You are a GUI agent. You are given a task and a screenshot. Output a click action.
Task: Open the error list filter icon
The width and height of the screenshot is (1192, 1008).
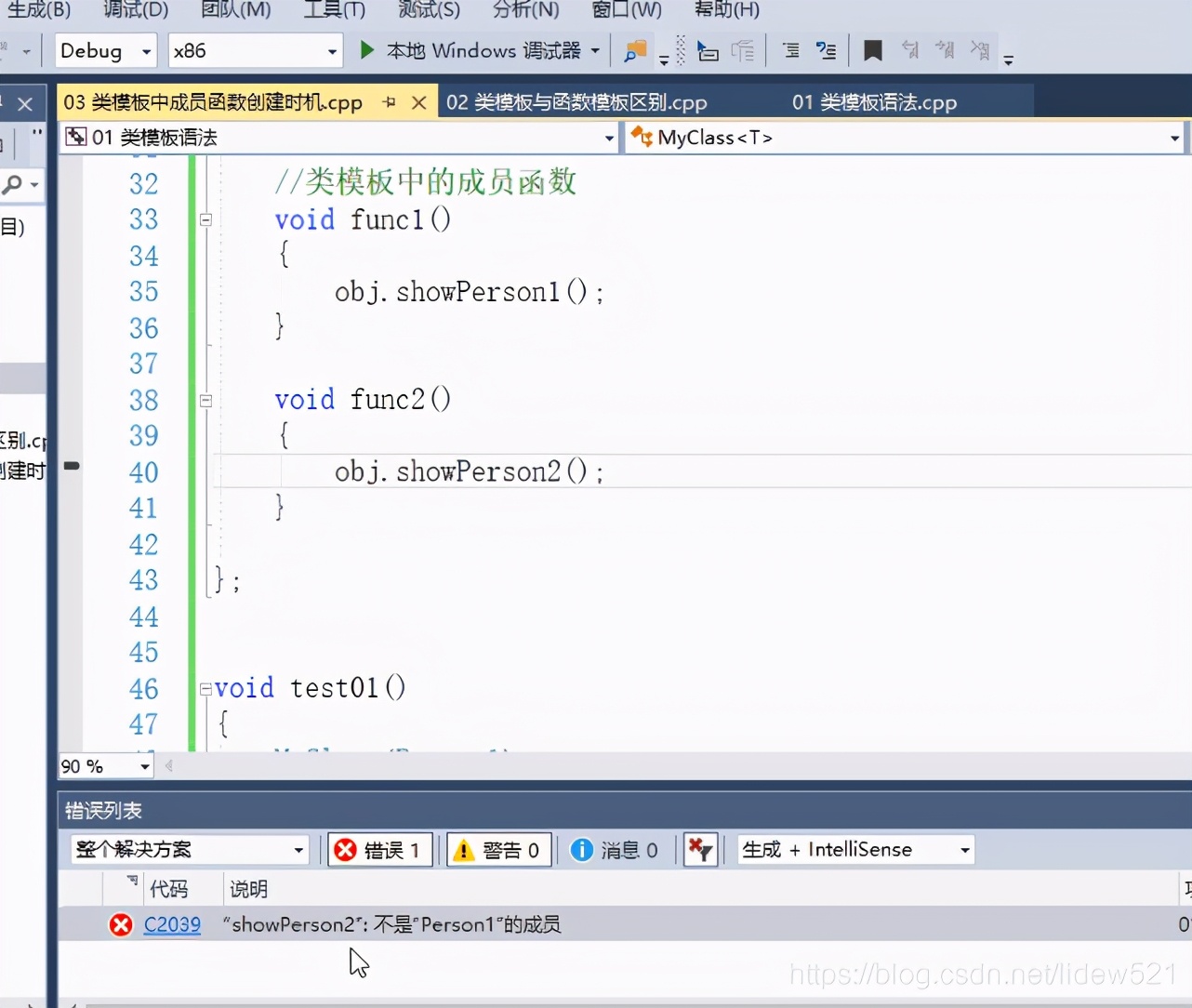(700, 849)
